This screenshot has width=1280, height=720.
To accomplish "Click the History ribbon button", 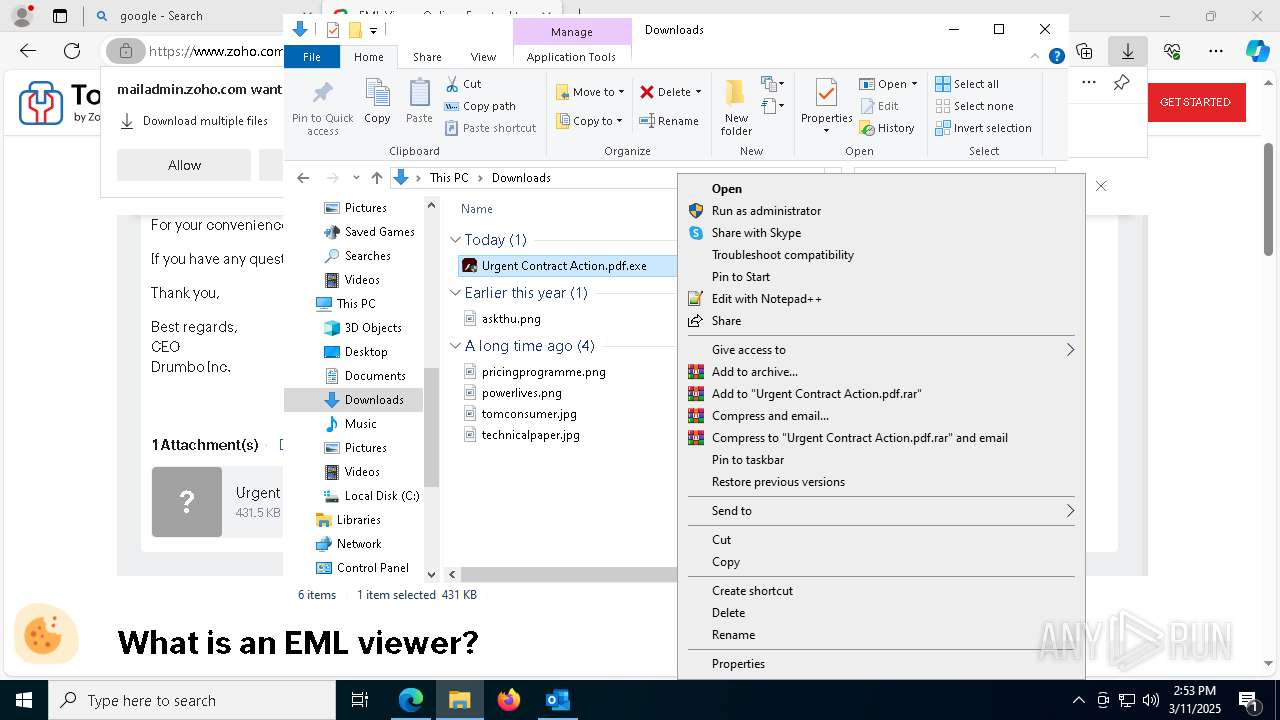I will 887,128.
